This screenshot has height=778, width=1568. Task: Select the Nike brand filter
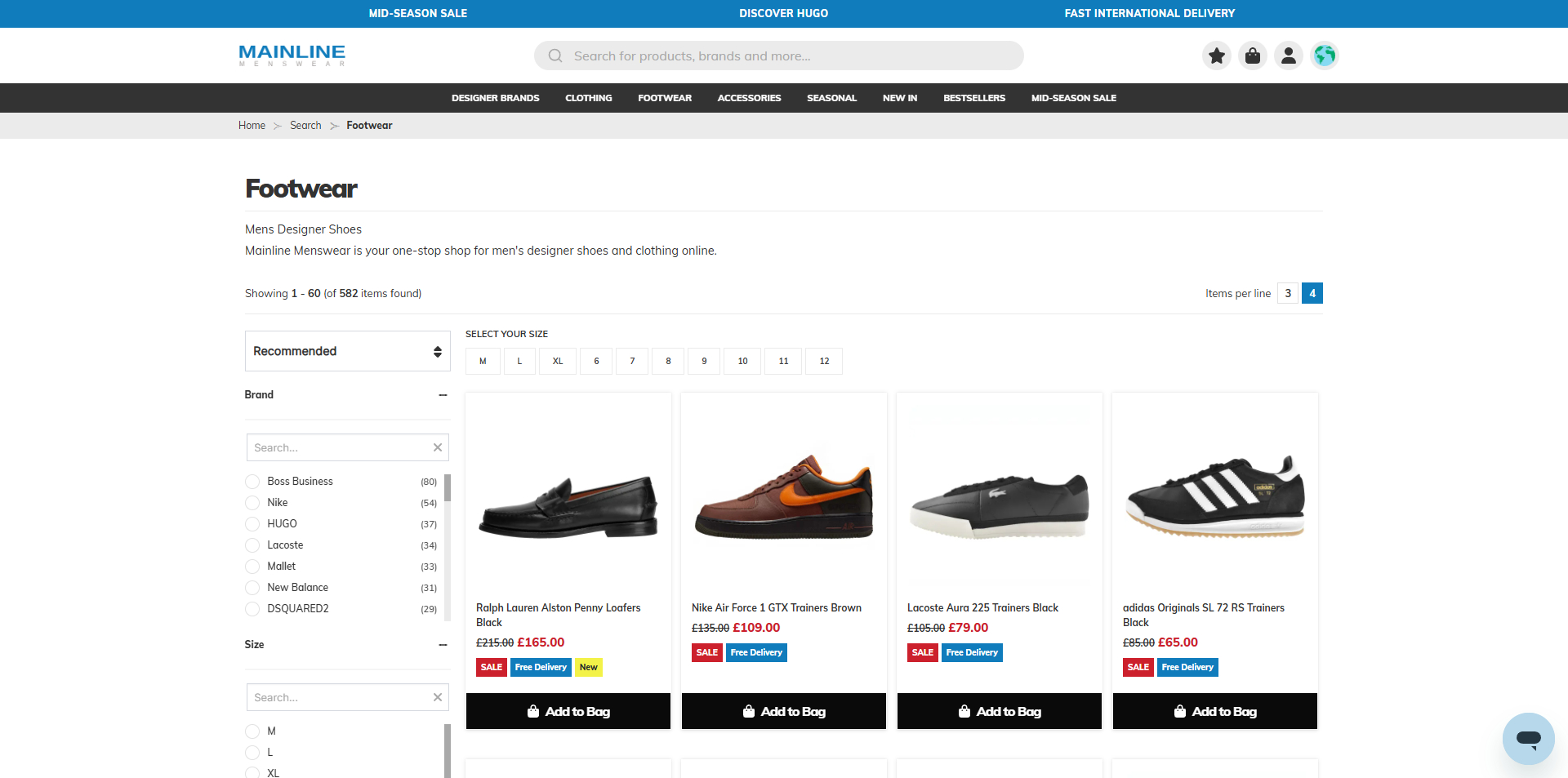(x=252, y=503)
